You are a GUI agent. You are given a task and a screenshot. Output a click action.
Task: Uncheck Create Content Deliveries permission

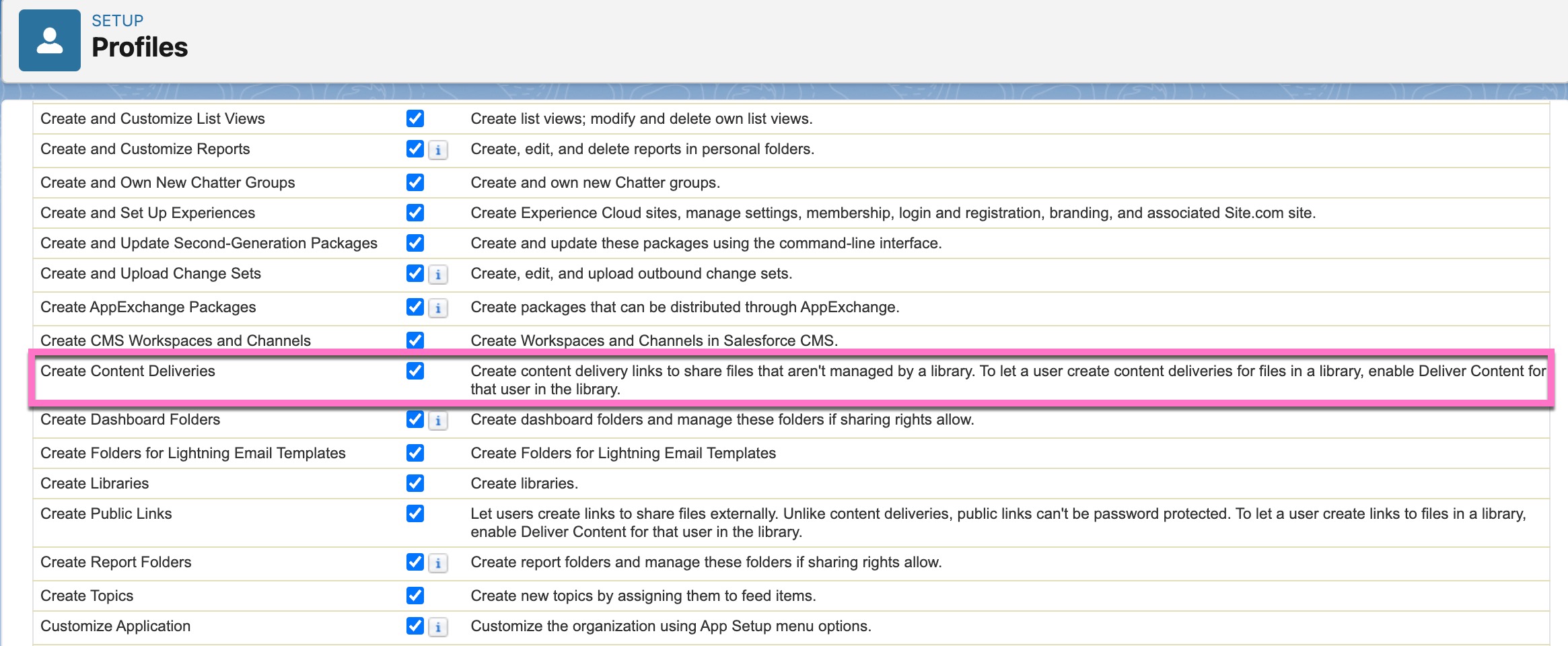415,371
